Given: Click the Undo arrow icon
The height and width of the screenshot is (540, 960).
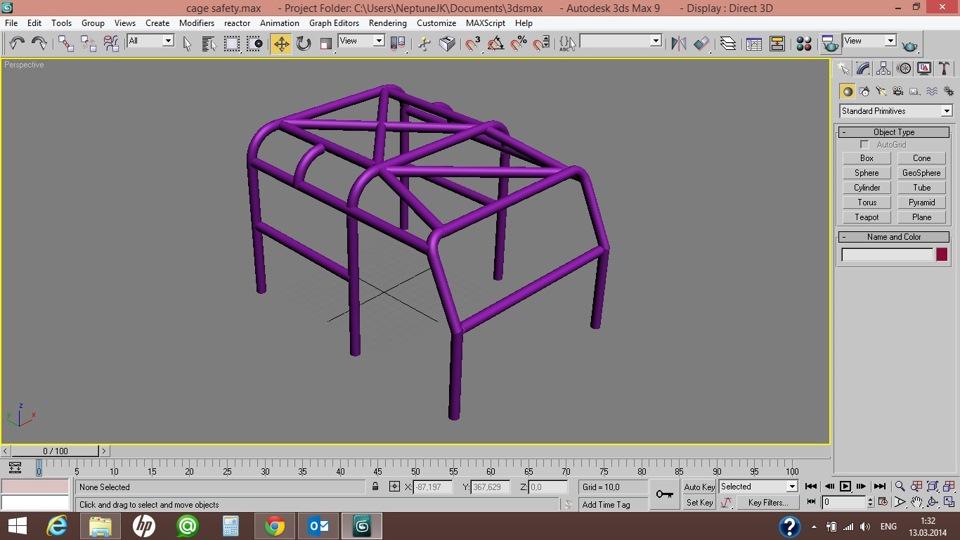Looking at the screenshot, I should click(x=17, y=43).
